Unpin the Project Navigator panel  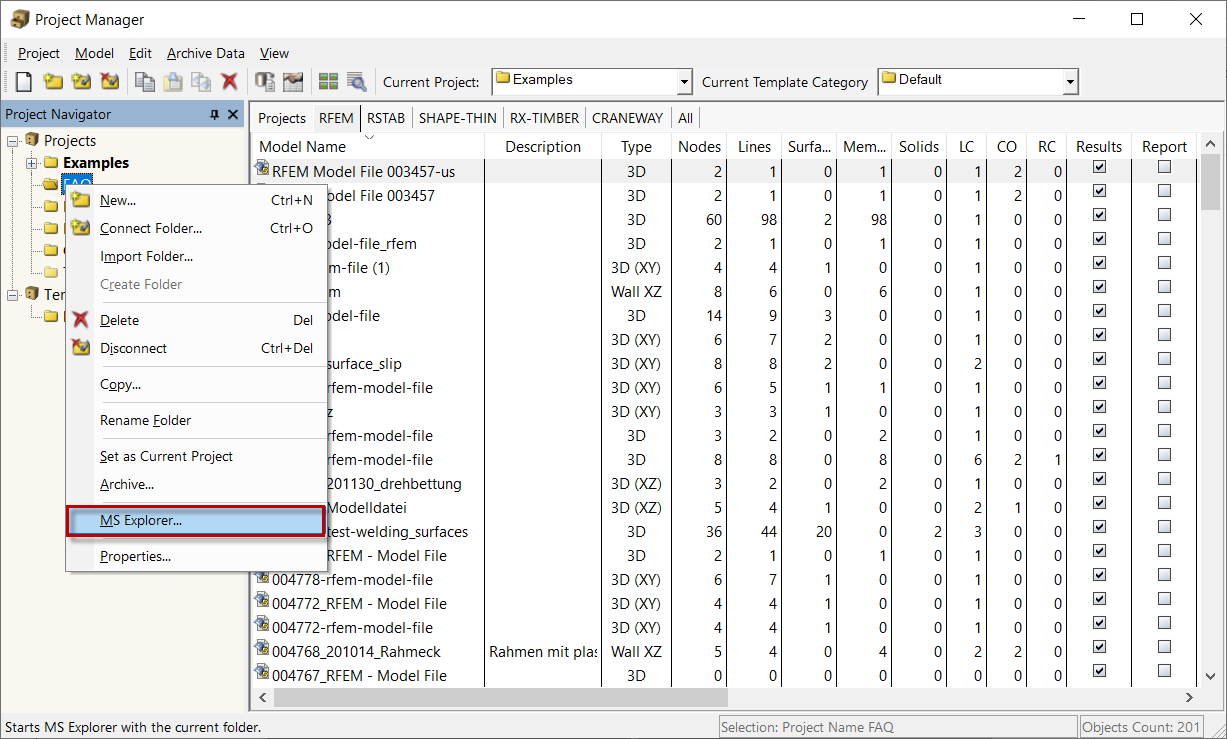[x=214, y=114]
